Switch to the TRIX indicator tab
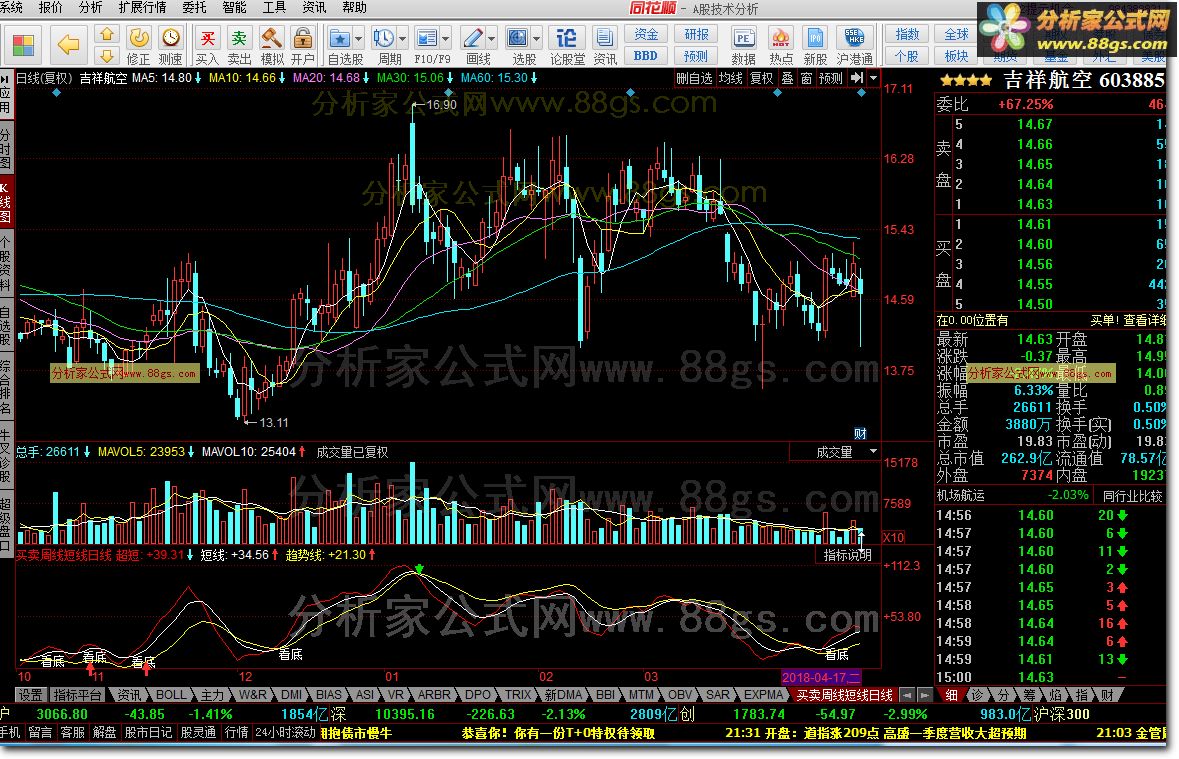The width and height of the screenshot is (1179, 759). click(518, 694)
